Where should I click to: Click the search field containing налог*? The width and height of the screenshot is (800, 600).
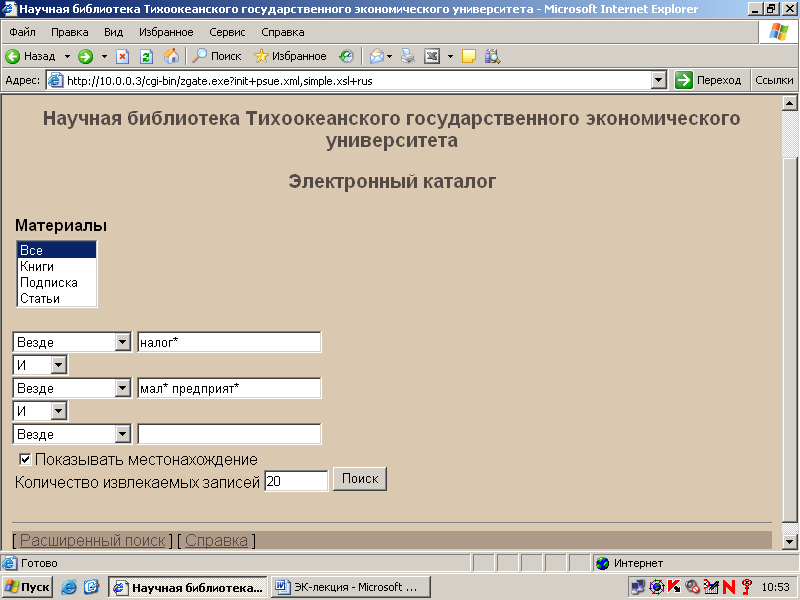click(x=229, y=342)
